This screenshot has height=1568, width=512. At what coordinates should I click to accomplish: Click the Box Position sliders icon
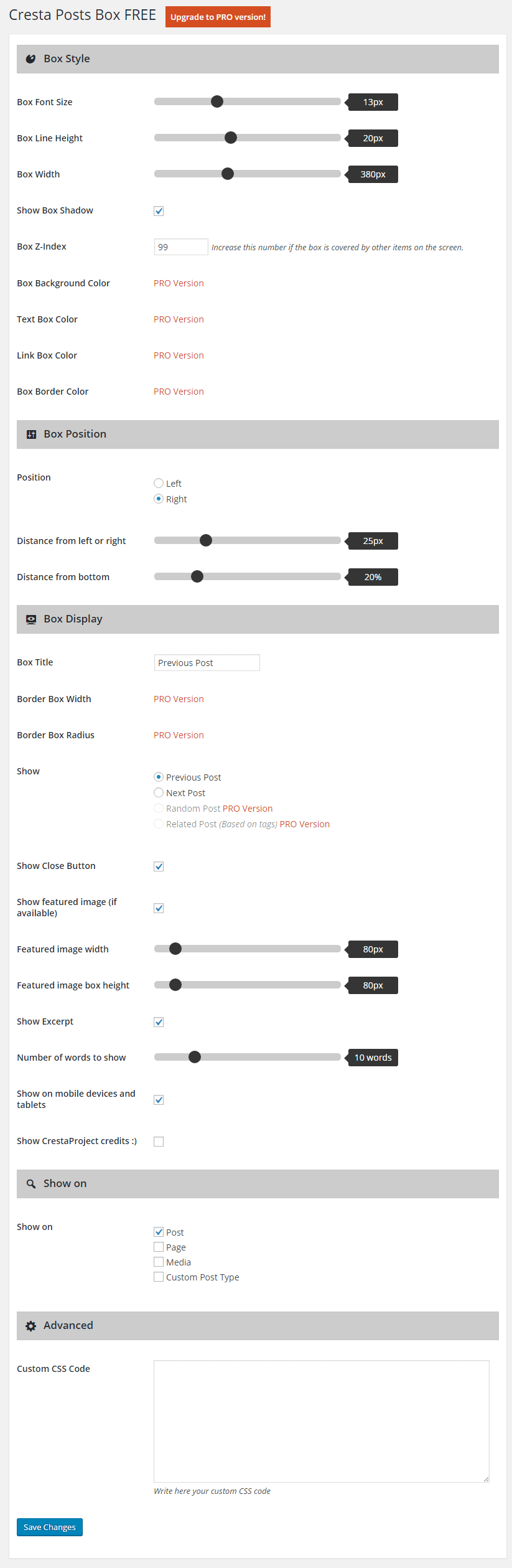click(31, 434)
